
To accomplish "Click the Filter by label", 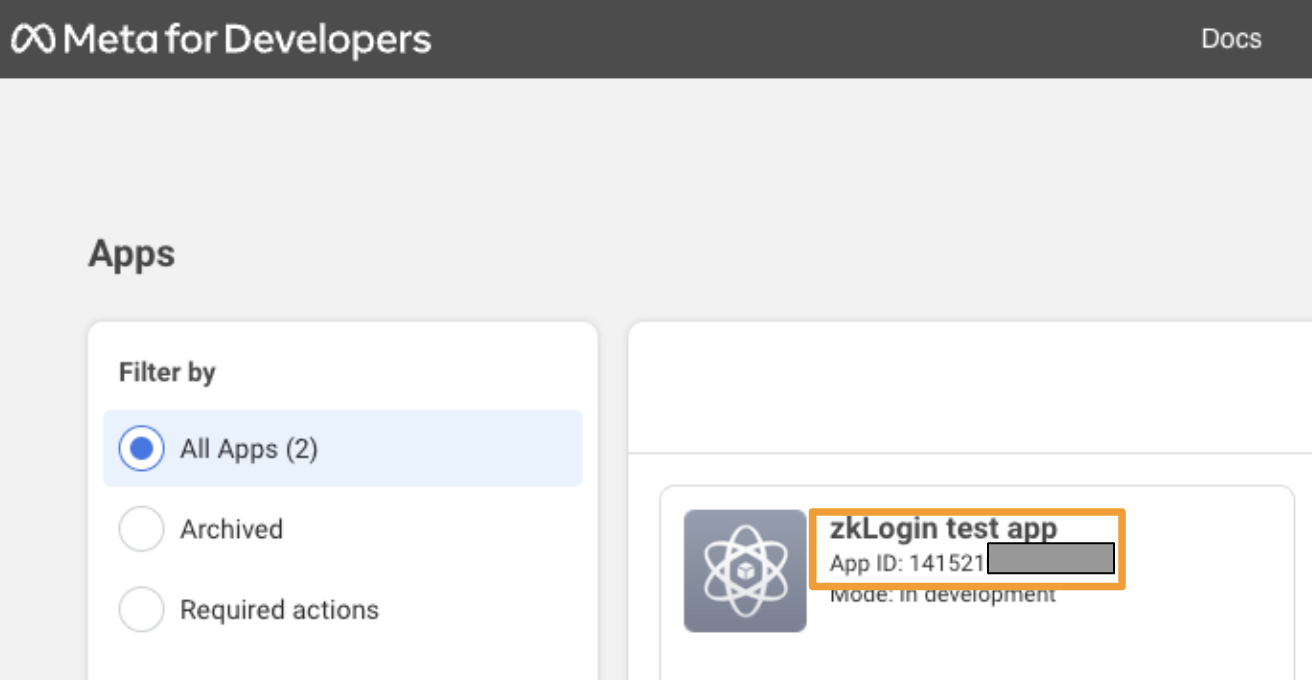I will click(x=167, y=373).
